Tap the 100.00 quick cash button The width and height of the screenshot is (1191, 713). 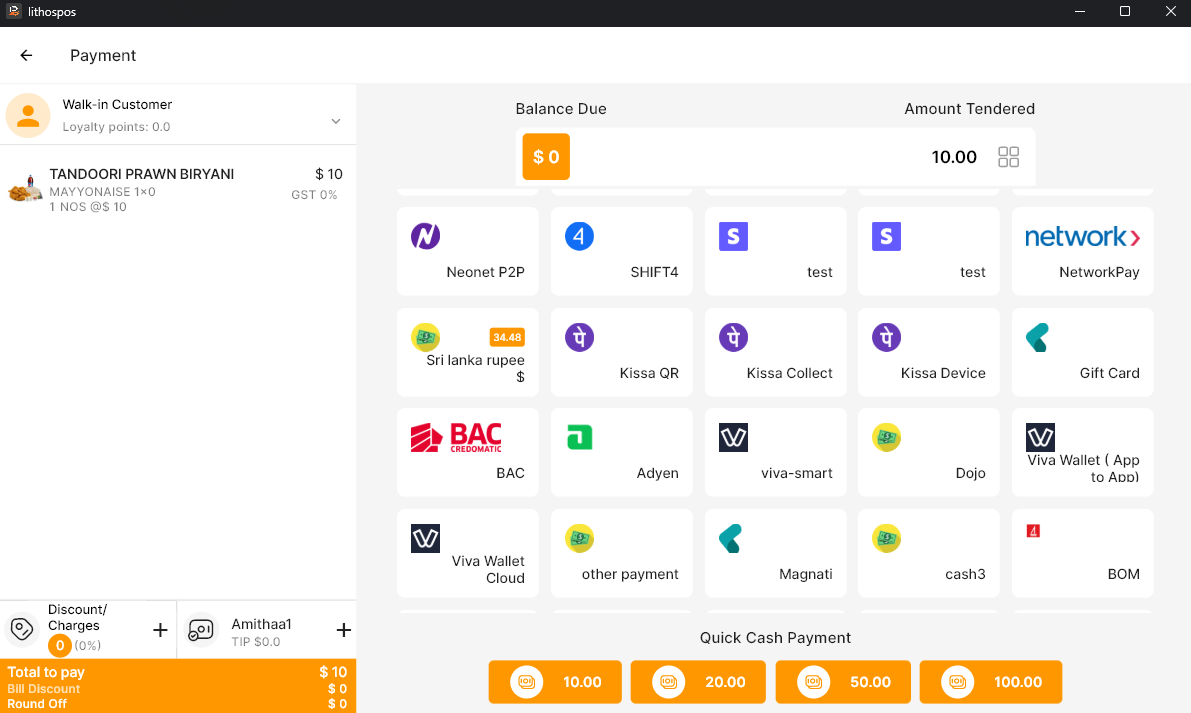click(990, 682)
